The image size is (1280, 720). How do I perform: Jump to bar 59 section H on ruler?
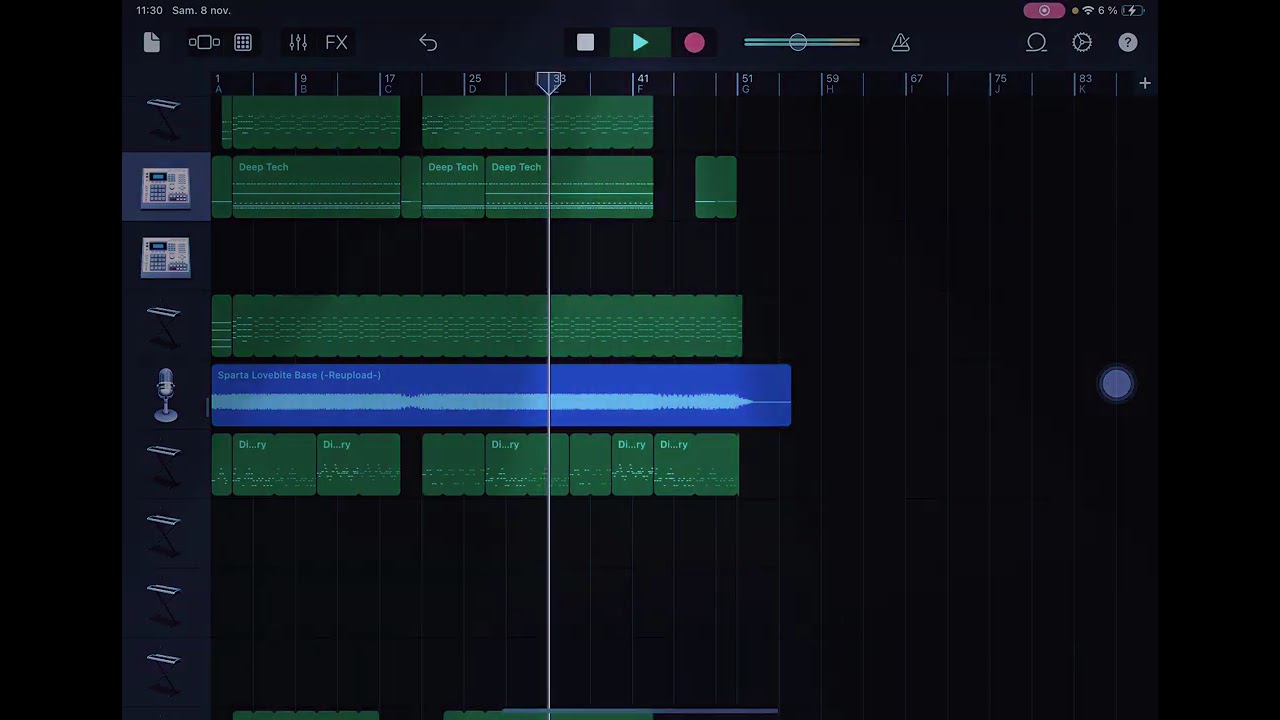tap(831, 83)
